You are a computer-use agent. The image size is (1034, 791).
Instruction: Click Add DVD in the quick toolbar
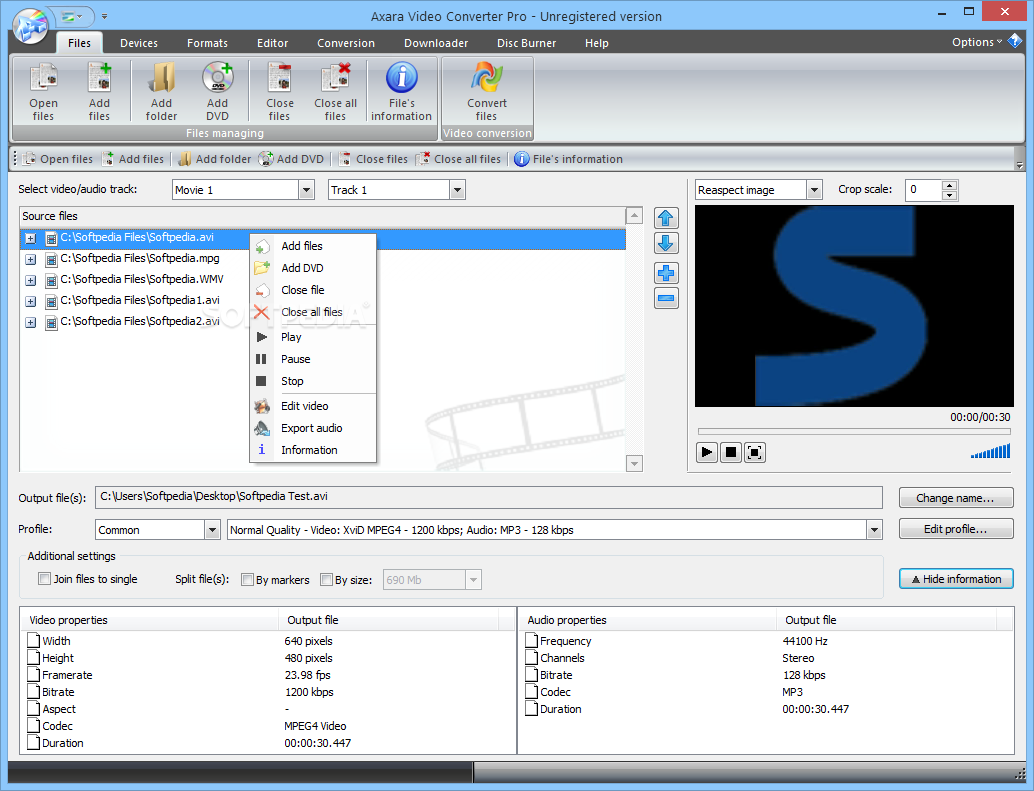[291, 159]
